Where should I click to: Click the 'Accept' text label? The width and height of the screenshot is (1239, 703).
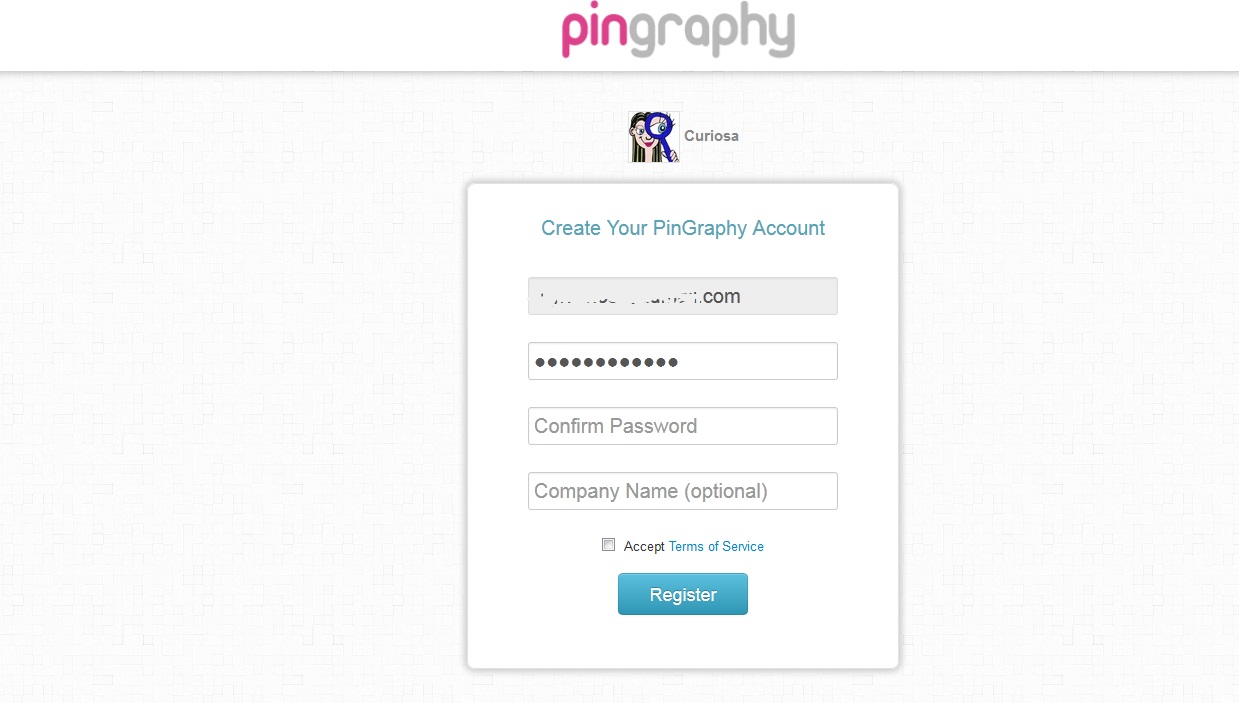point(644,546)
